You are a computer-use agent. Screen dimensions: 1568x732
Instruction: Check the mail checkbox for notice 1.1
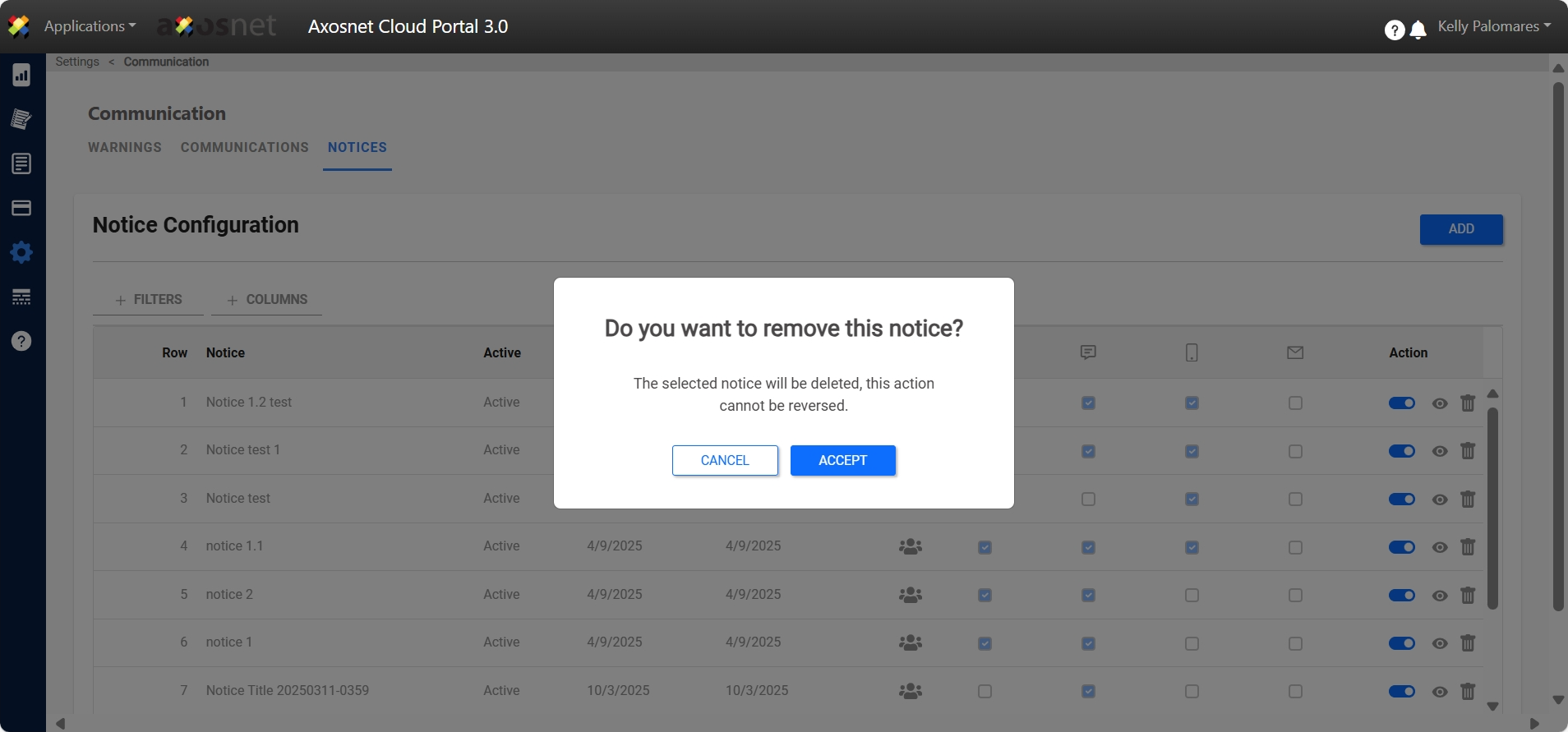click(x=1295, y=547)
